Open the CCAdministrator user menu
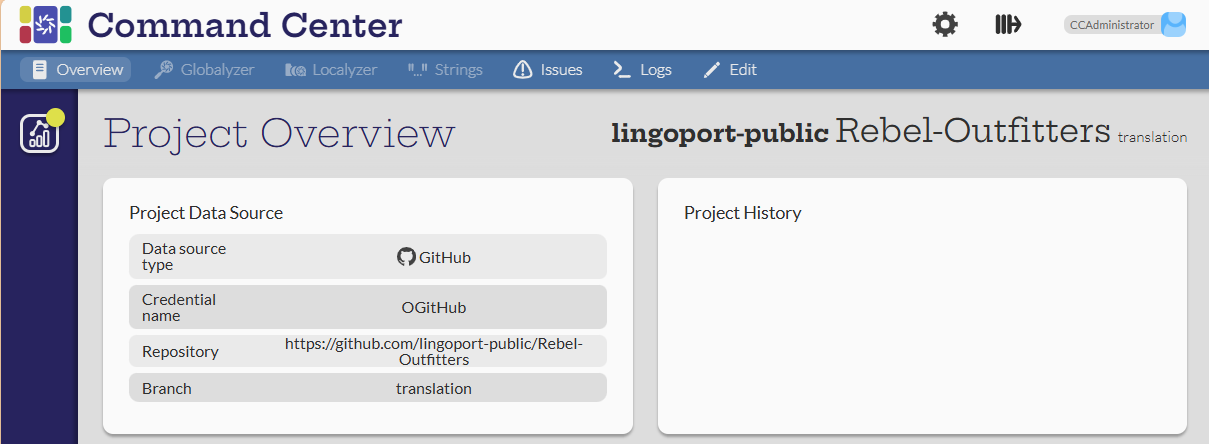Screen dimensions: 1209x444 tap(1112, 25)
